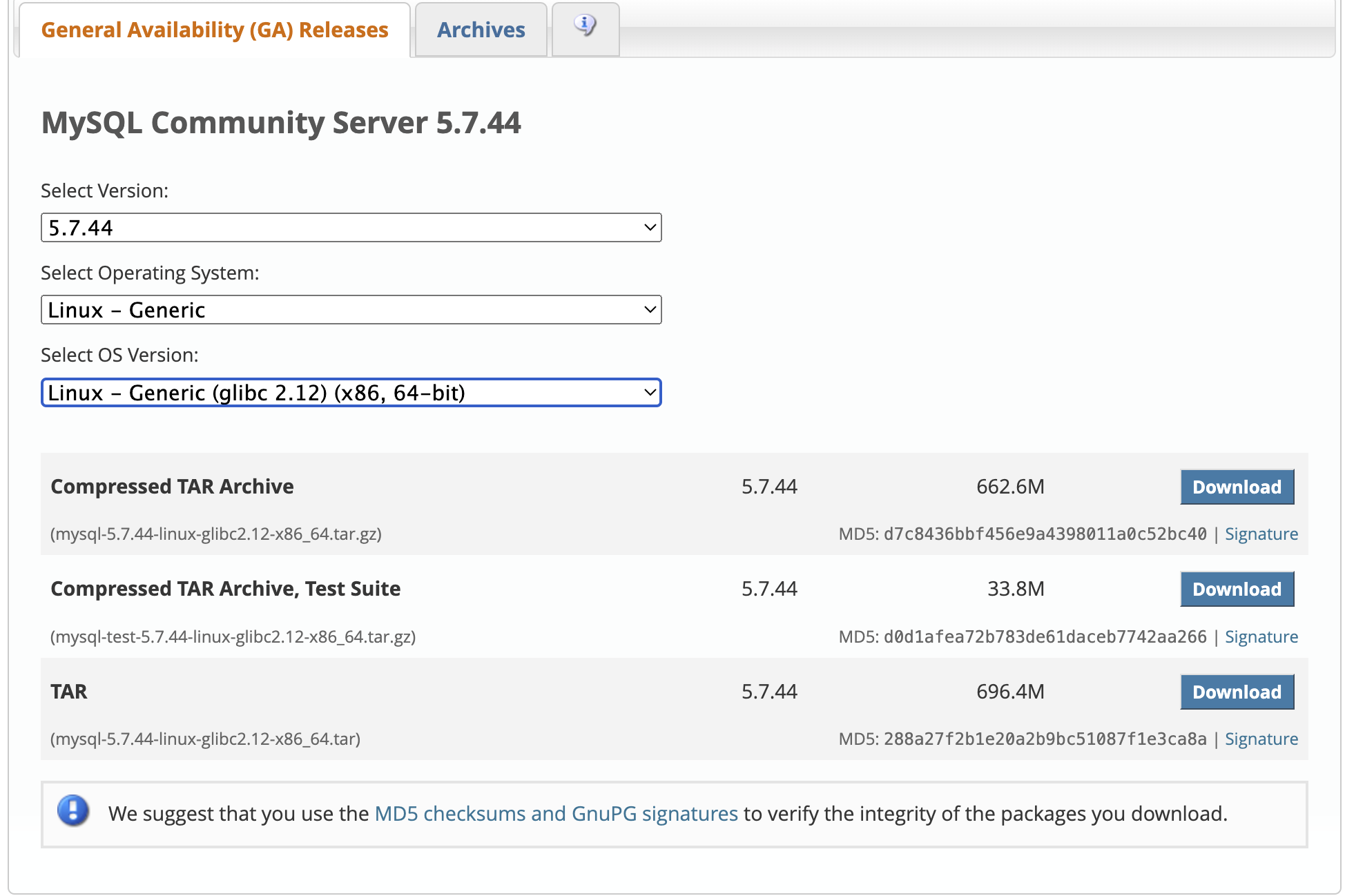Screen dimensions: 1345x896
Task: Switch to the Archives tab
Action: tap(481, 30)
